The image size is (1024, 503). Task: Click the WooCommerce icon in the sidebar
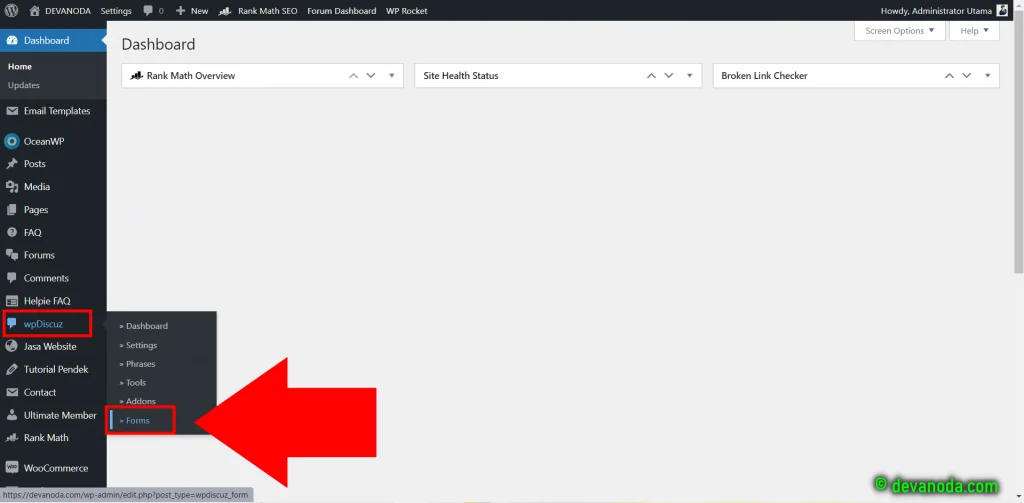(12, 468)
